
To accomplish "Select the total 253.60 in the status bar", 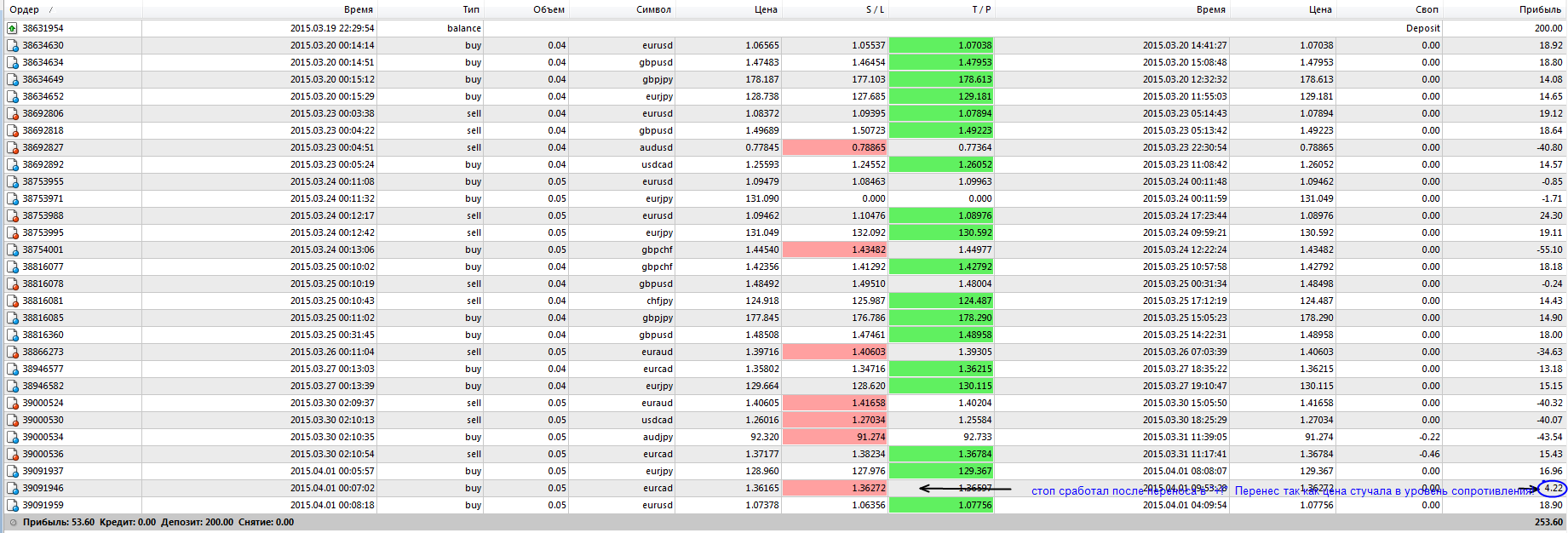I will [1548, 523].
